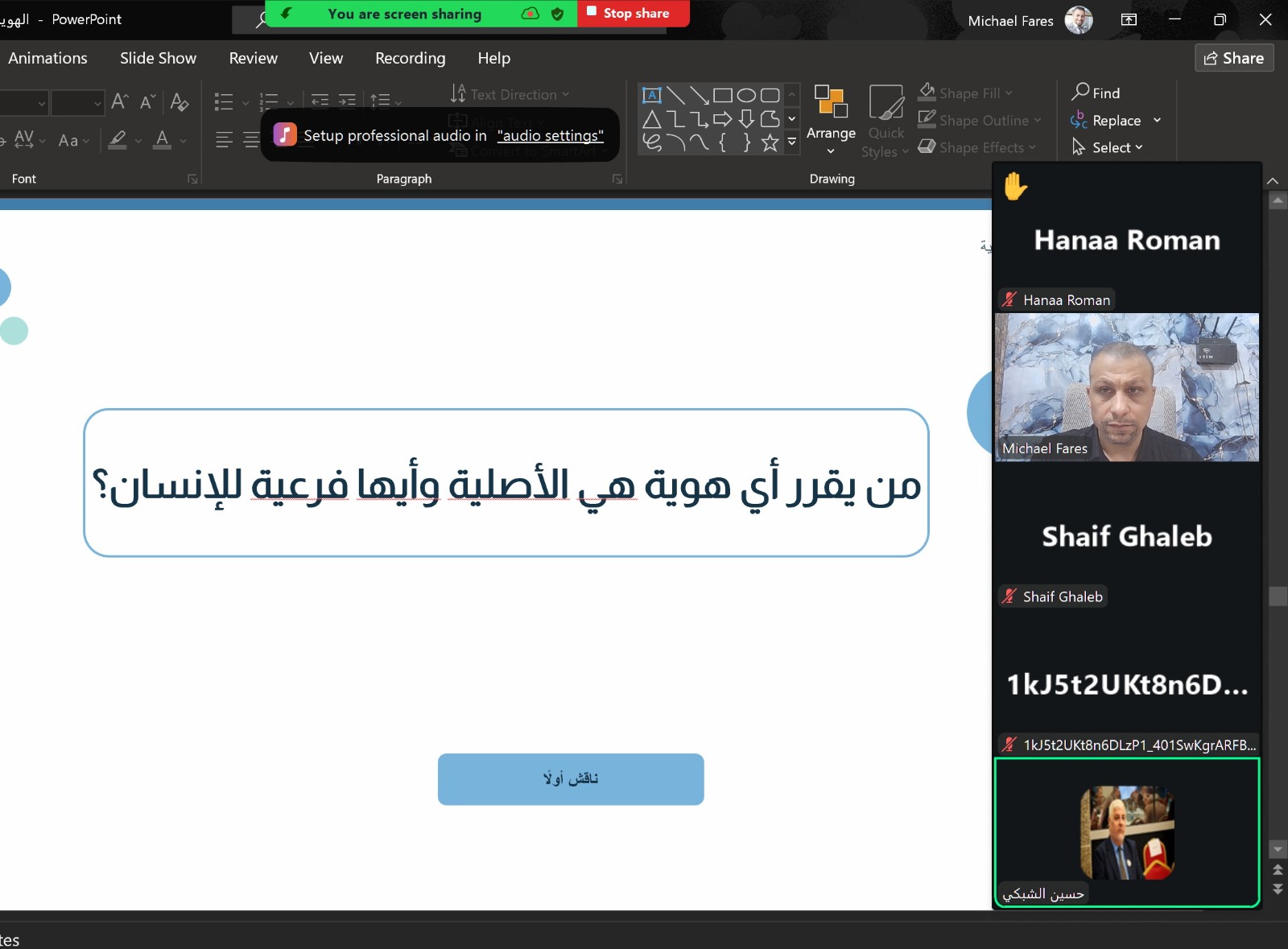Open the View tab
The width and height of the screenshot is (1288, 949).
pyautogui.click(x=326, y=58)
